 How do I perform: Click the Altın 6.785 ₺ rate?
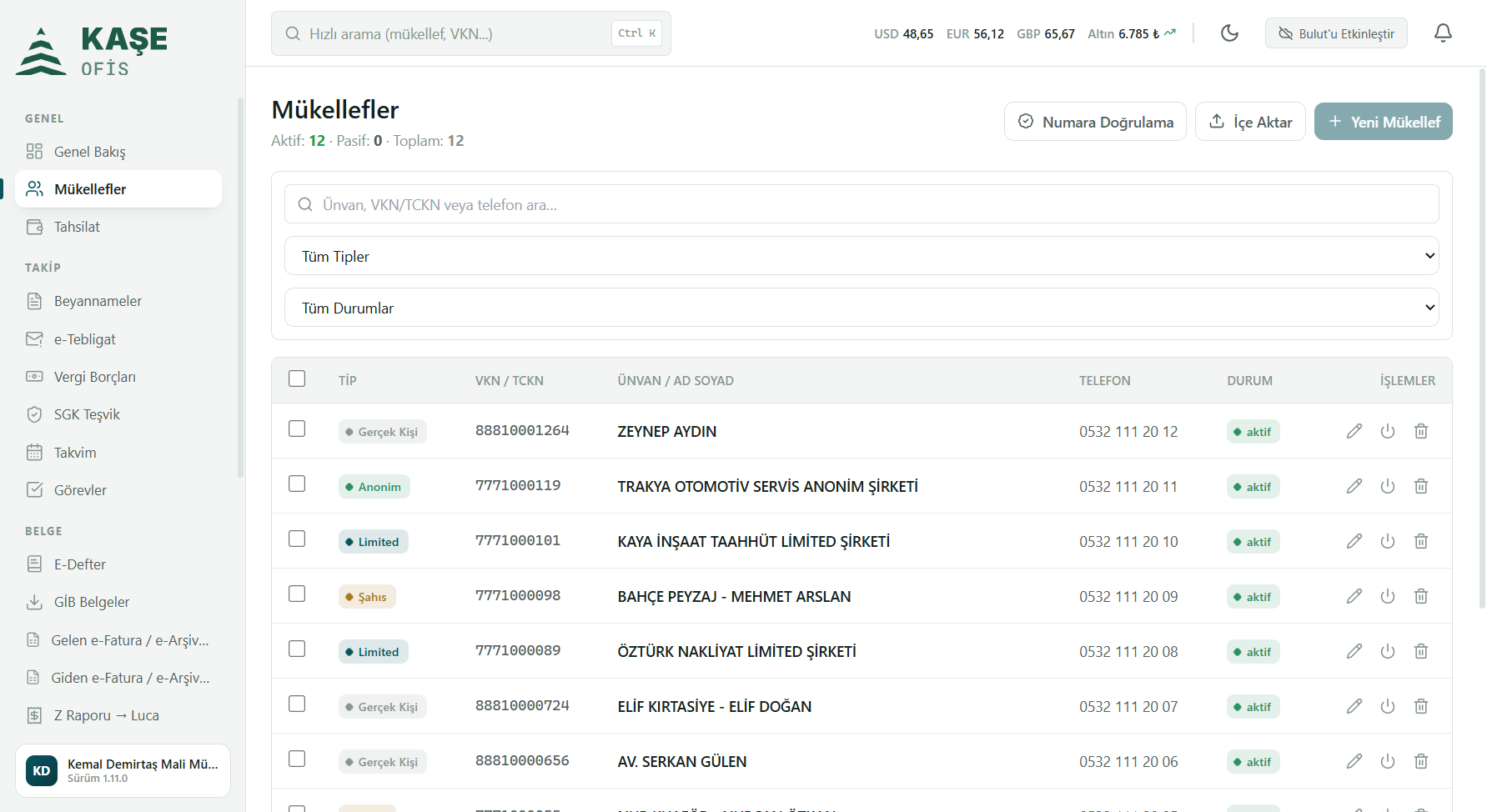1132,34
